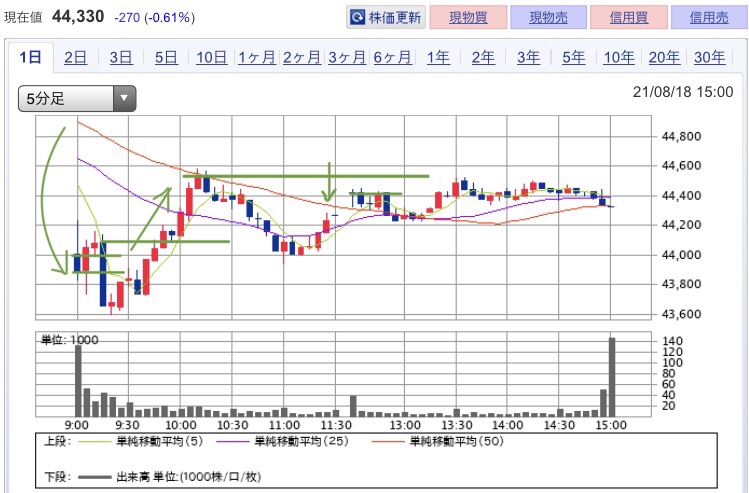Switch to the 10日 chart tab
749x493 pixels.
(211, 57)
